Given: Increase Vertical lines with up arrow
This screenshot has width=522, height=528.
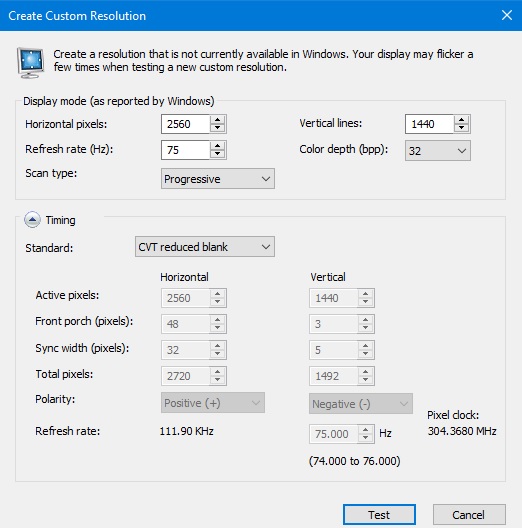Looking at the screenshot, I should click(x=461, y=120).
